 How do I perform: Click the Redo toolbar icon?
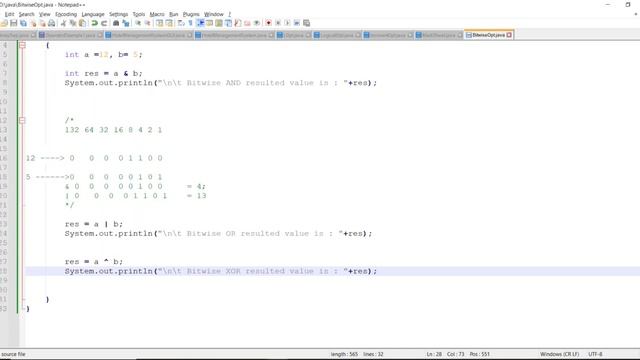[104, 23]
